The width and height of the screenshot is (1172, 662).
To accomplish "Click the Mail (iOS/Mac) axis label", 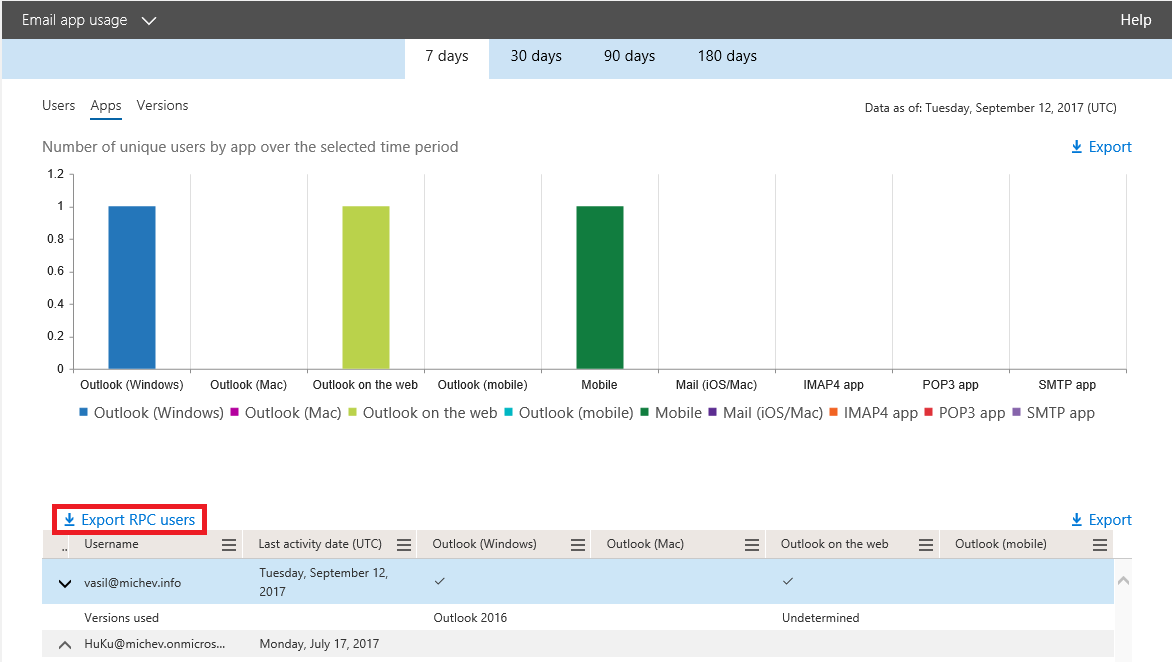I will [716, 385].
